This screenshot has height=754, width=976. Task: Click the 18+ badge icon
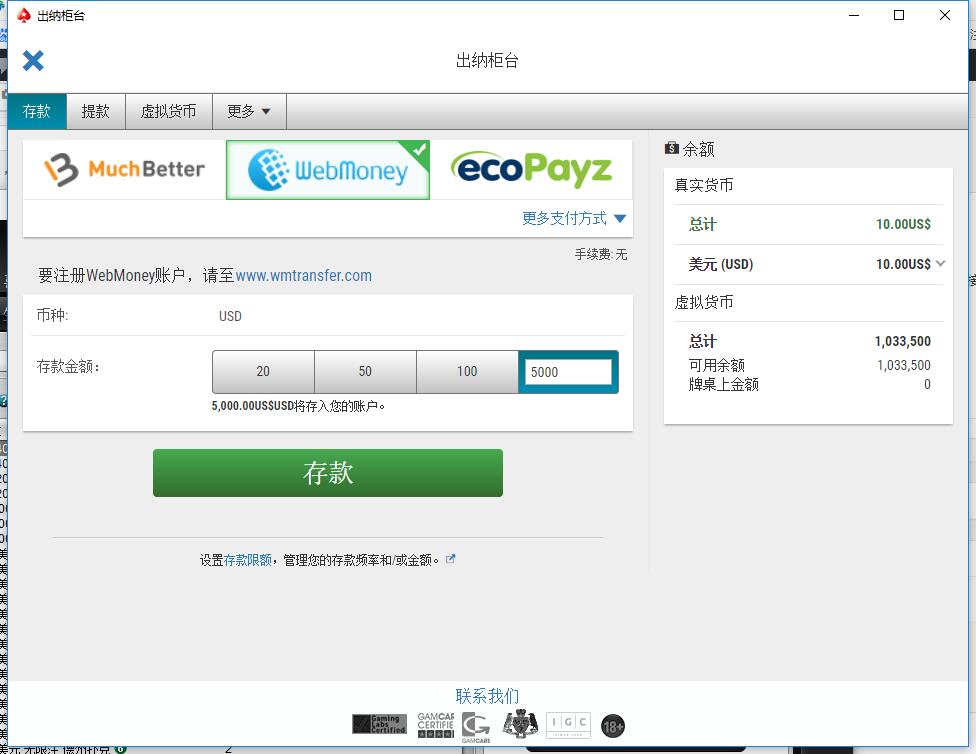coord(613,726)
